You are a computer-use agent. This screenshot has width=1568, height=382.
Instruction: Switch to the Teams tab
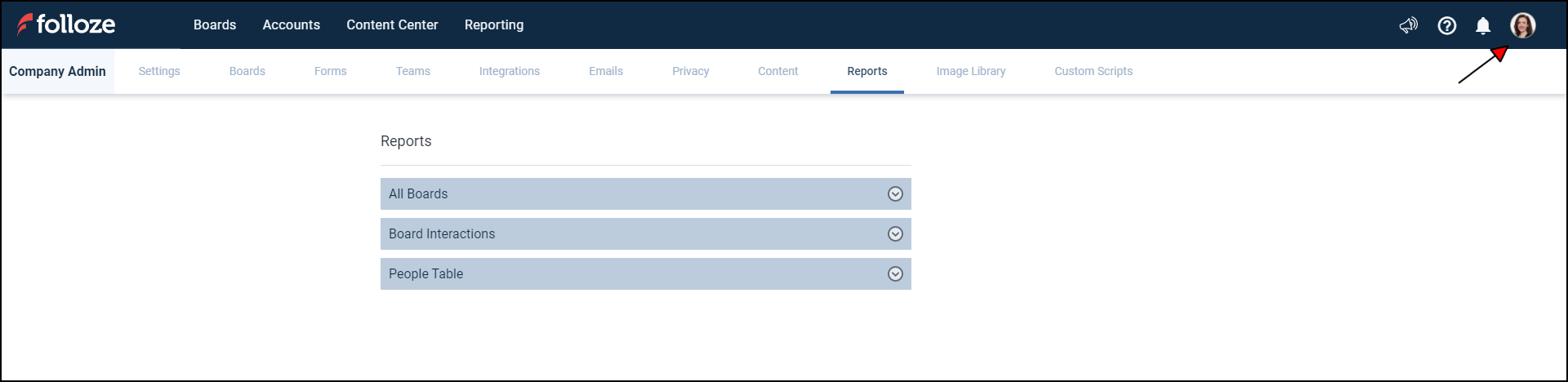(x=412, y=72)
